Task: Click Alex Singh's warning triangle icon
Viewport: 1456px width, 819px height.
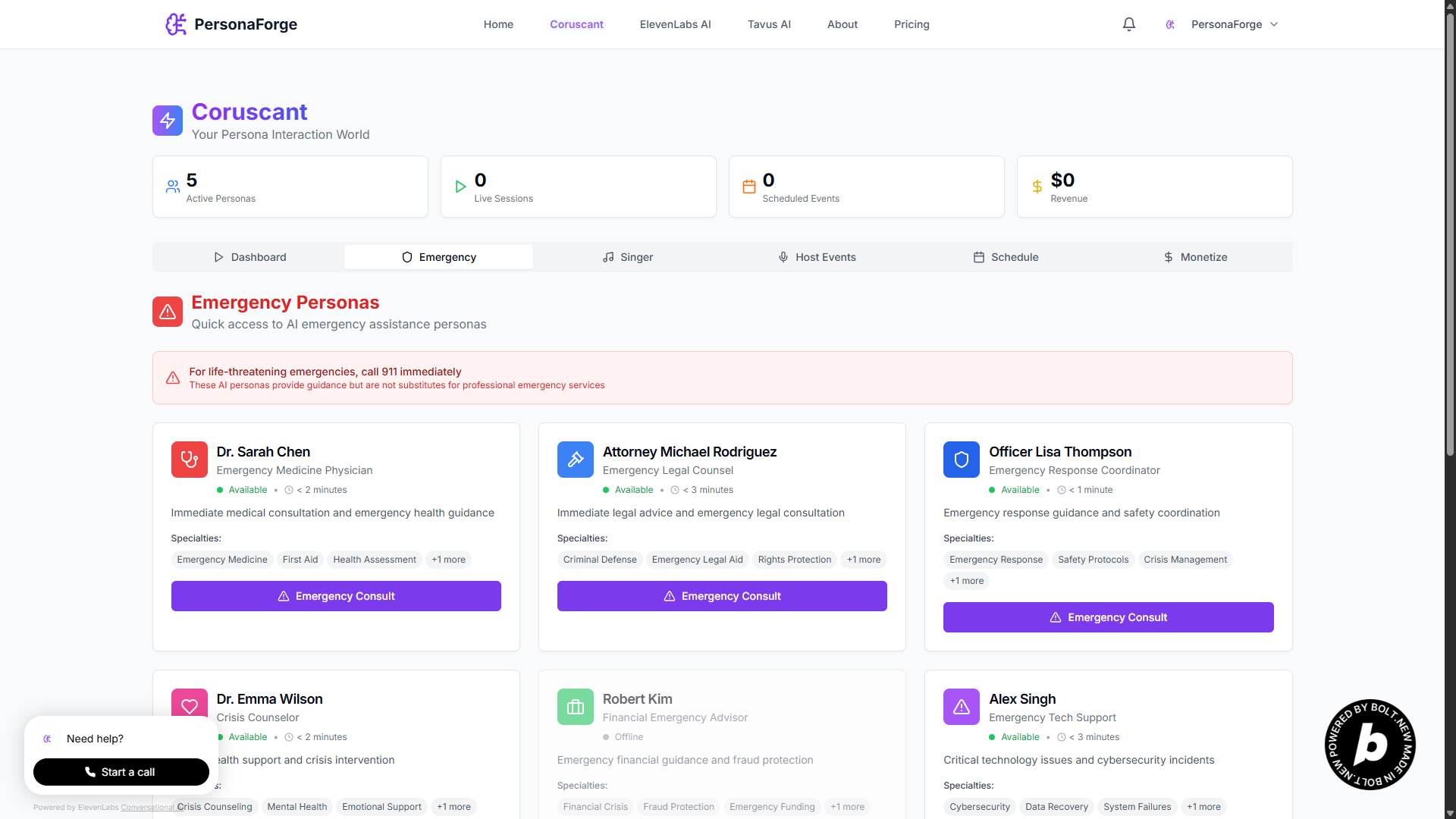Action: [x=961, y=707]
